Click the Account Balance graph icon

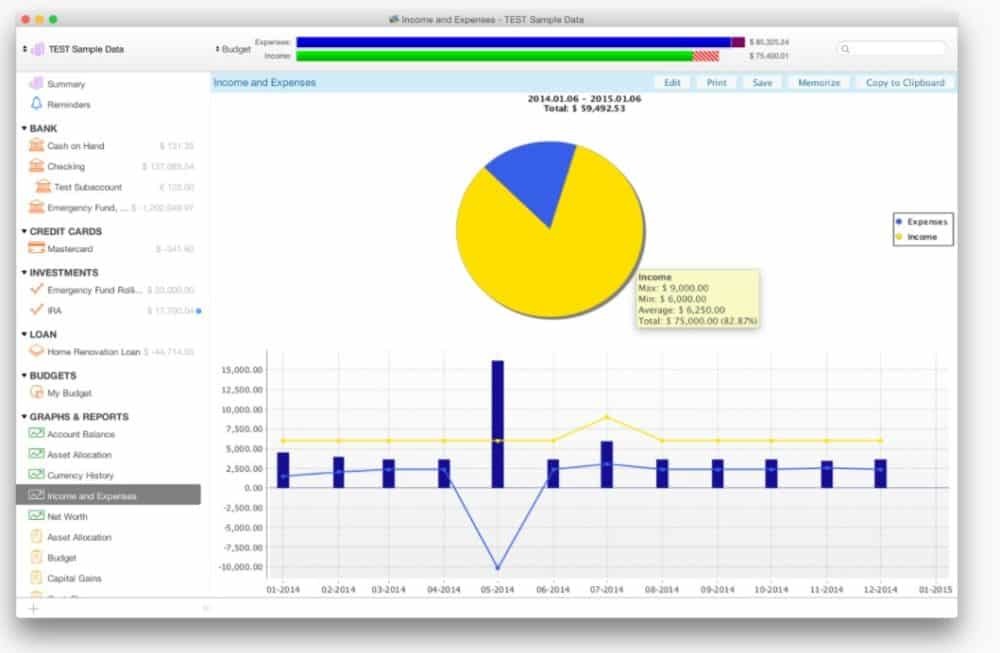click(37, 434)
